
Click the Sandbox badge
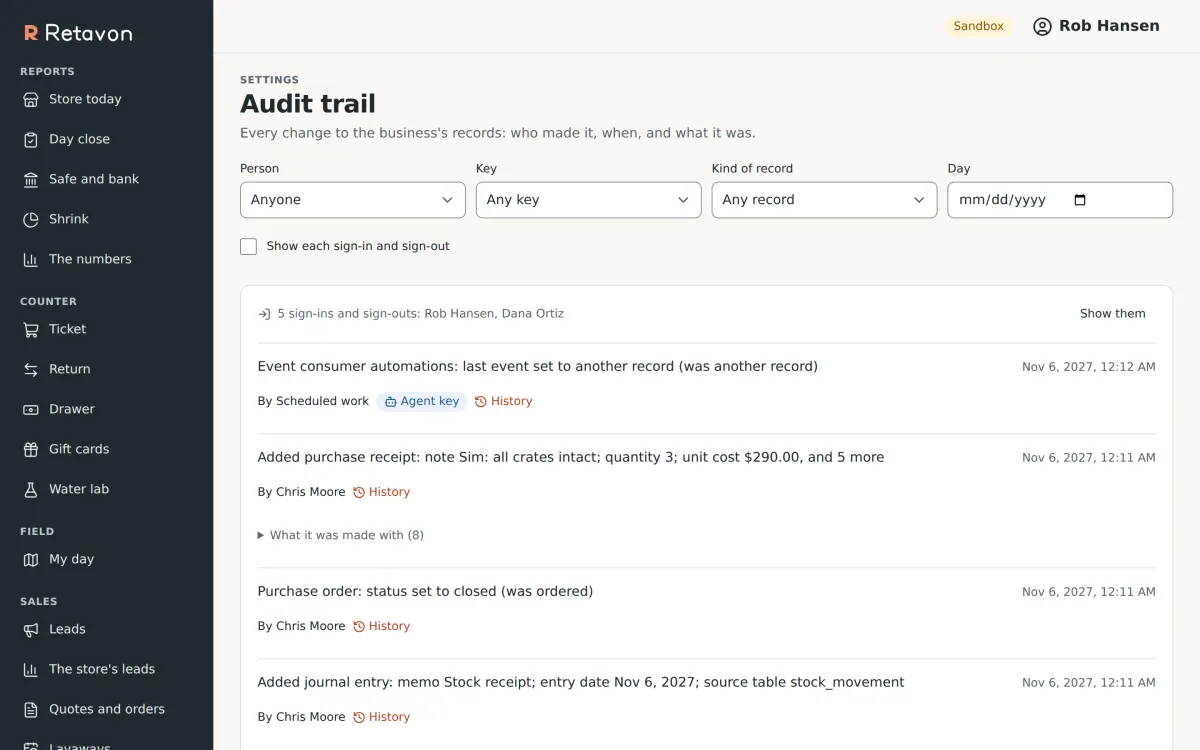click(x=978, y=26)
